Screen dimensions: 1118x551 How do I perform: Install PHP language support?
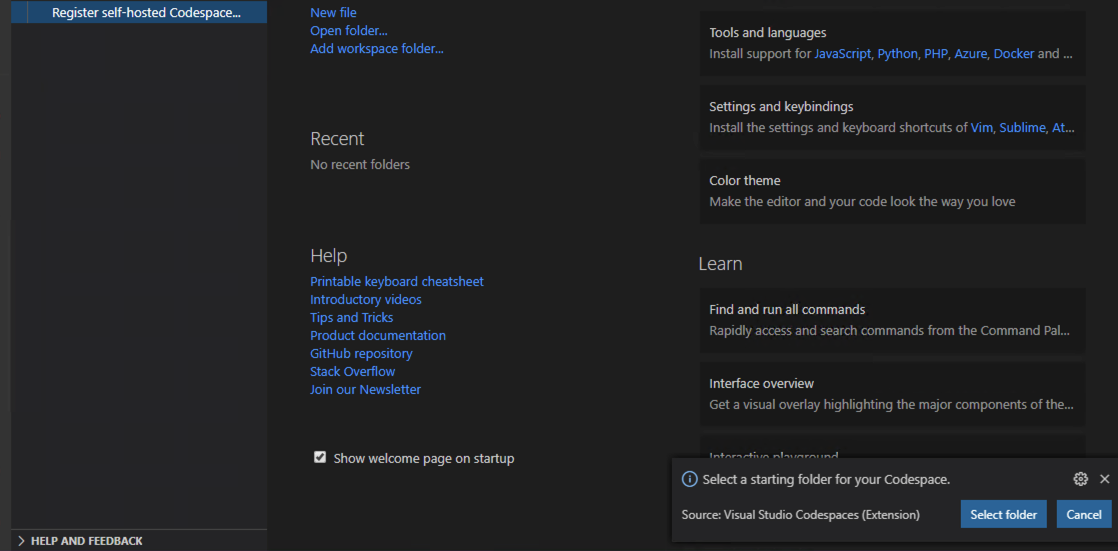tap(936, 54)
